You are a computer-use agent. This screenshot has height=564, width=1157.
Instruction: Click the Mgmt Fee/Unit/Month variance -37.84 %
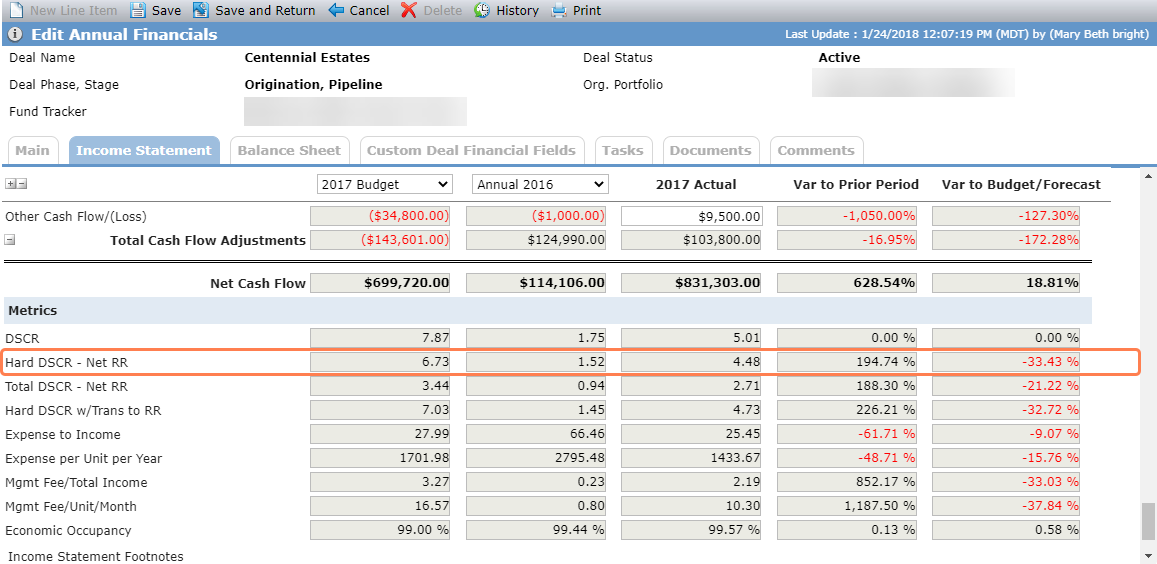click(1006, 506)
